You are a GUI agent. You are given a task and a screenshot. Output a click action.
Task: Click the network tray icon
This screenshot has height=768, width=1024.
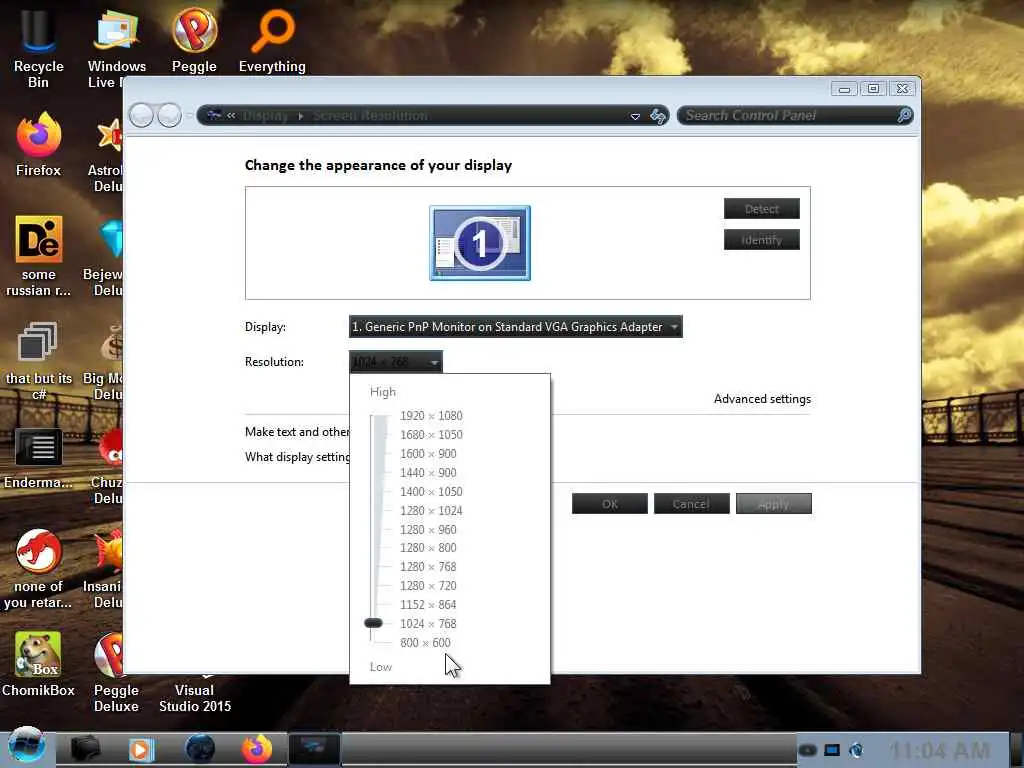831,750
